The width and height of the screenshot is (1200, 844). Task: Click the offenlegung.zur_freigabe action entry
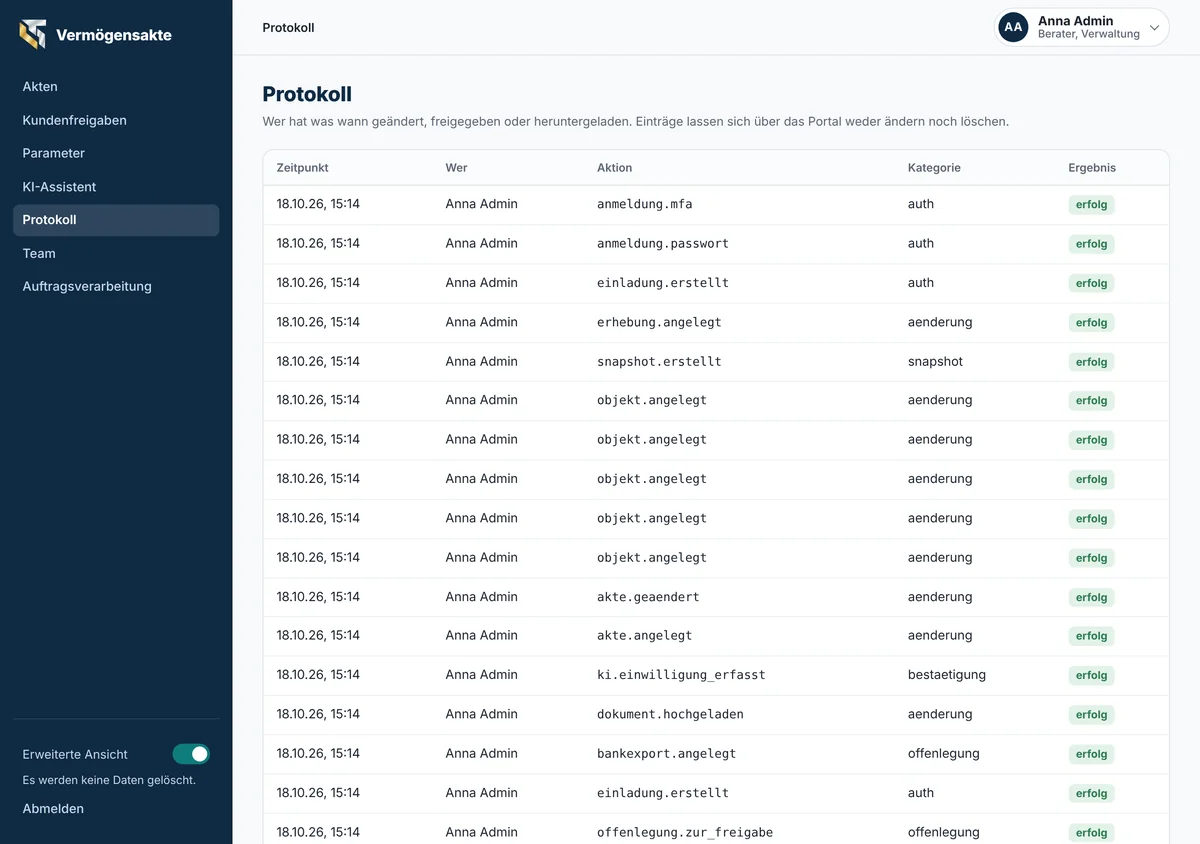coord(685,832)
